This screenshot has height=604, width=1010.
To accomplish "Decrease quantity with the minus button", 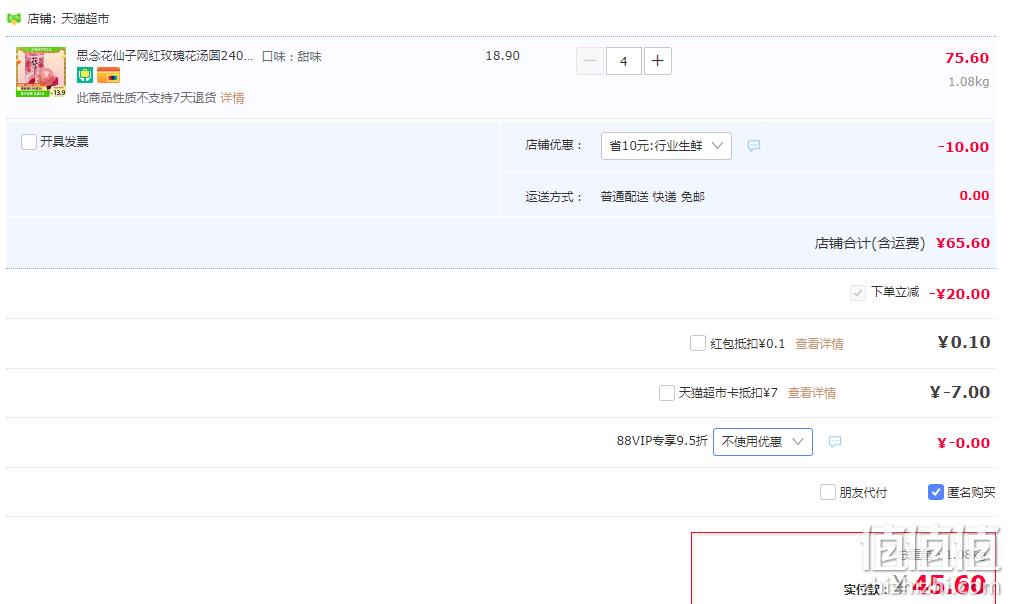I will 589,61.
